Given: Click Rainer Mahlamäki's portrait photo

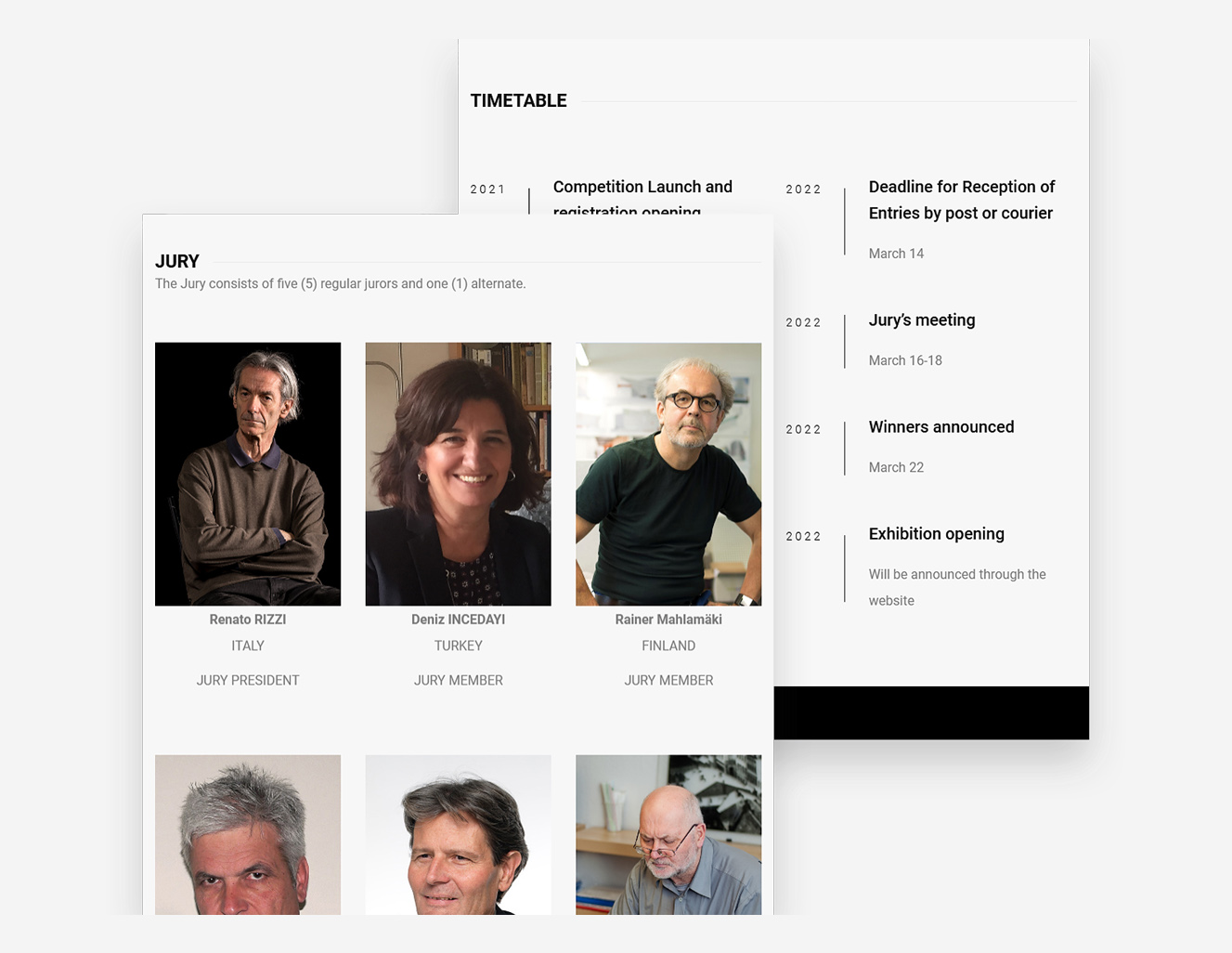Looking at the screenshot, I should [x=668, y=474].
